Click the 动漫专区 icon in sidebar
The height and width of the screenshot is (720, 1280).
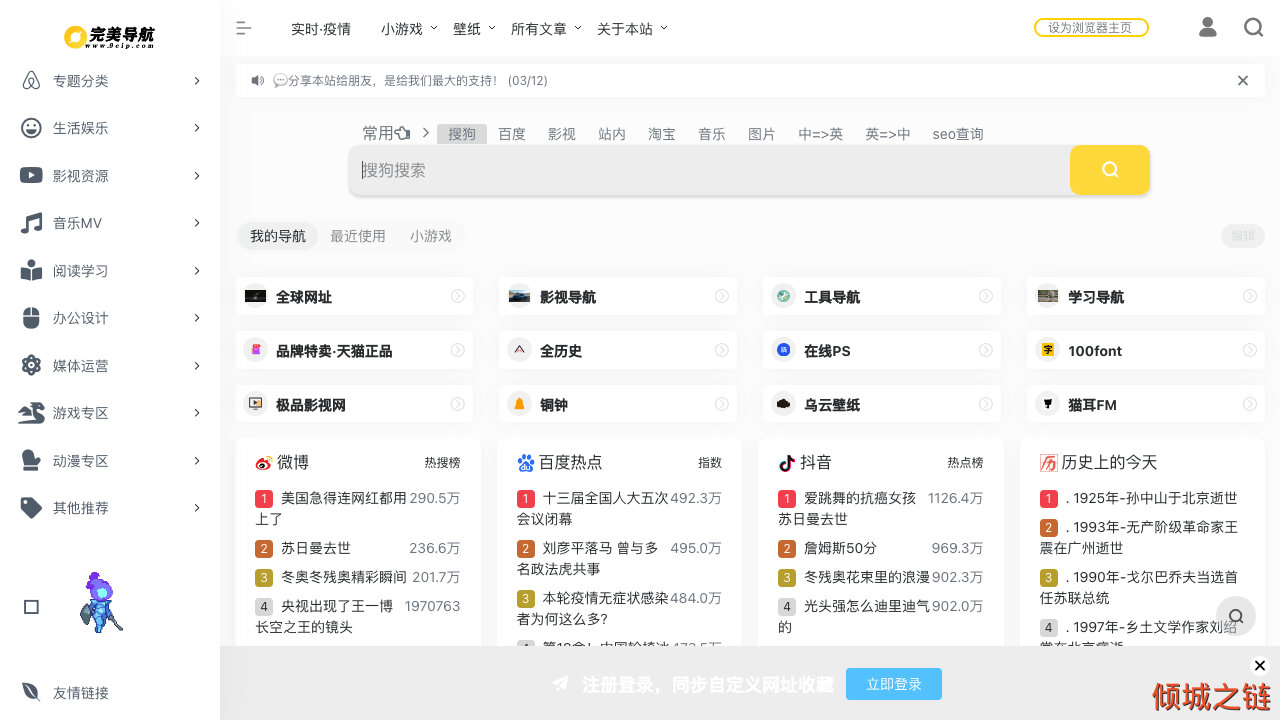point(31,461)
